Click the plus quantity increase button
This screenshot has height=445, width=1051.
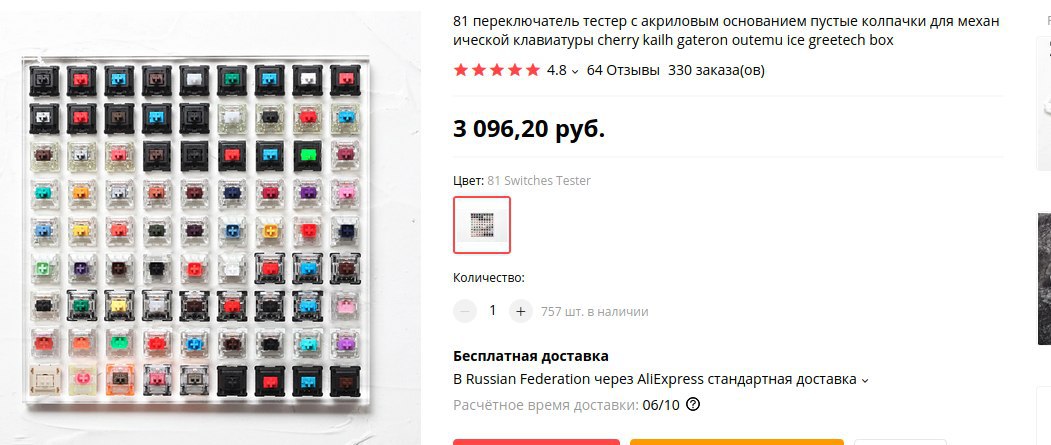[520, 311]
